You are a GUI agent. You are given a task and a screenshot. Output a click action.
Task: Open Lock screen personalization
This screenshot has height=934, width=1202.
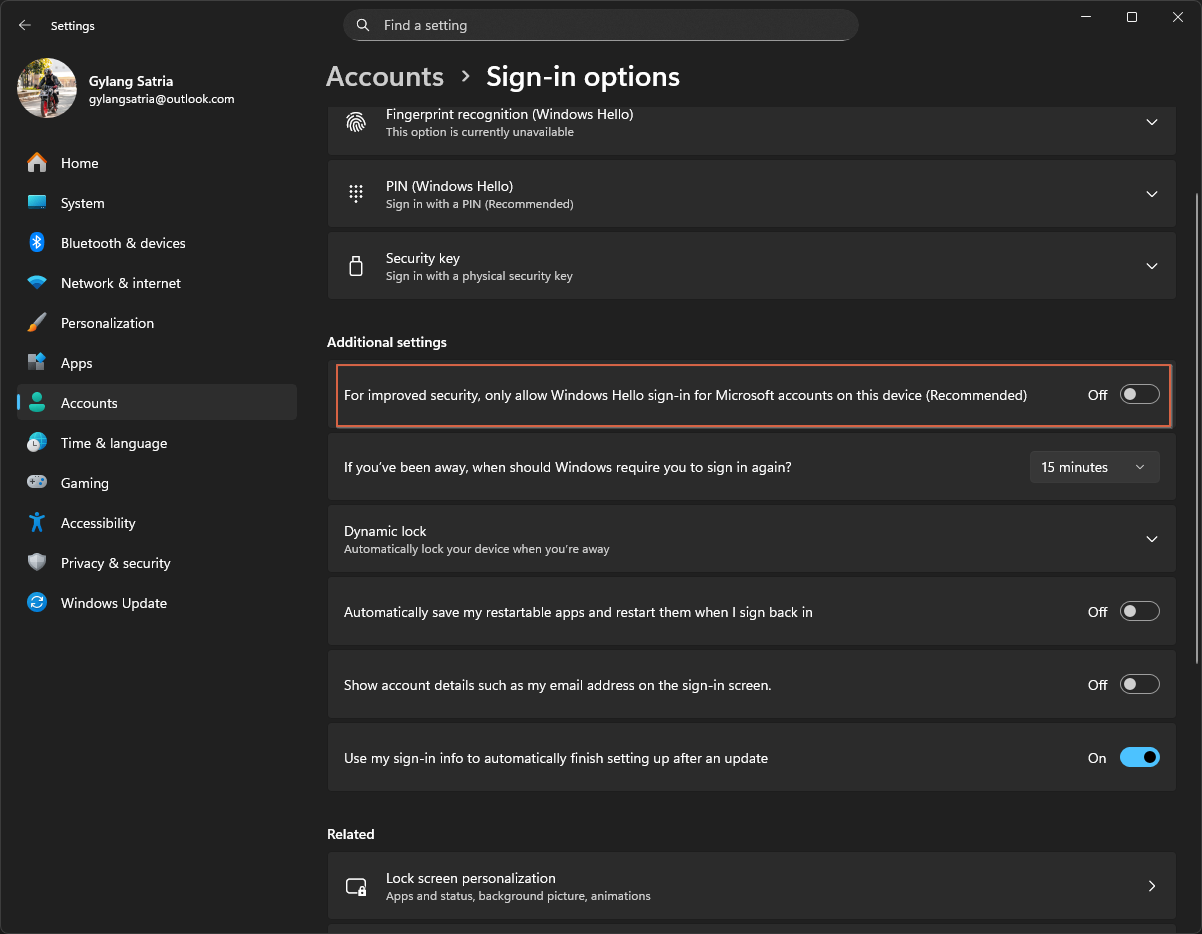click(750, 886)
